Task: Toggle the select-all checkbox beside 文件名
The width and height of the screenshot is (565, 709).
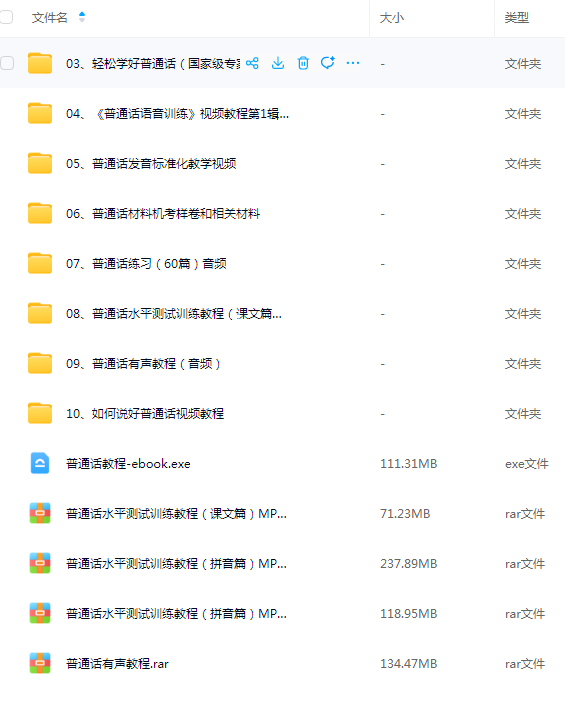Action: [x=6, y=18]
